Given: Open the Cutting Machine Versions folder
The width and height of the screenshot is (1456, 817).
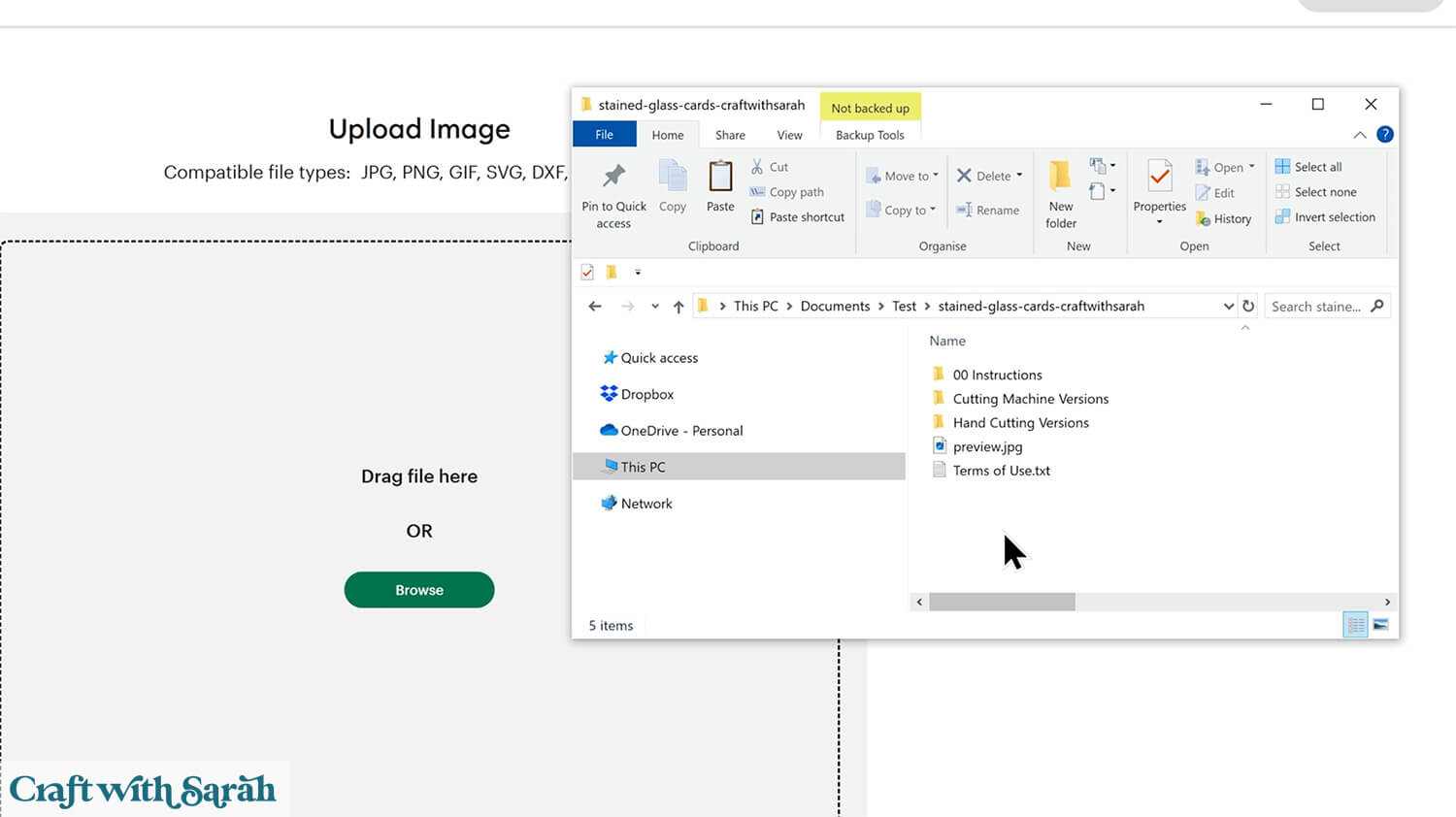Looking at the screenshot, I should click(1030, 399).
